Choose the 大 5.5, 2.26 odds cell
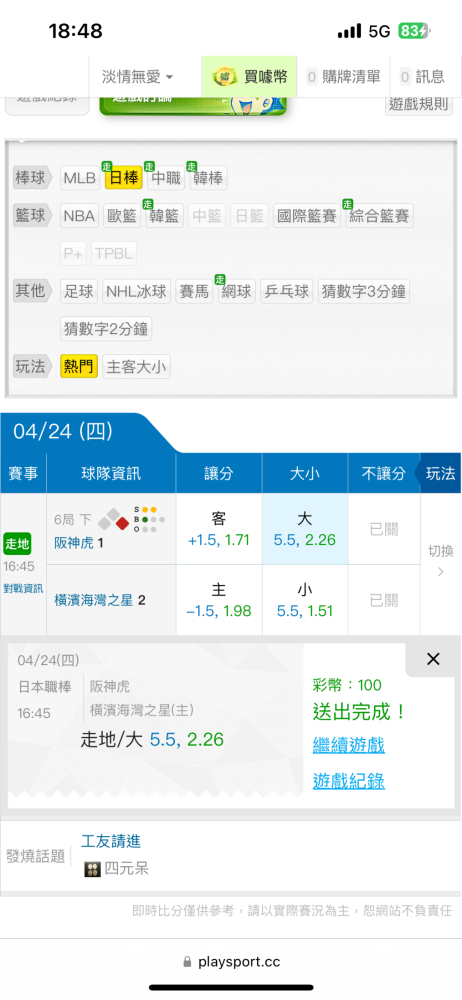This screenshot has height=1000, width=462. tap(304, 529)
